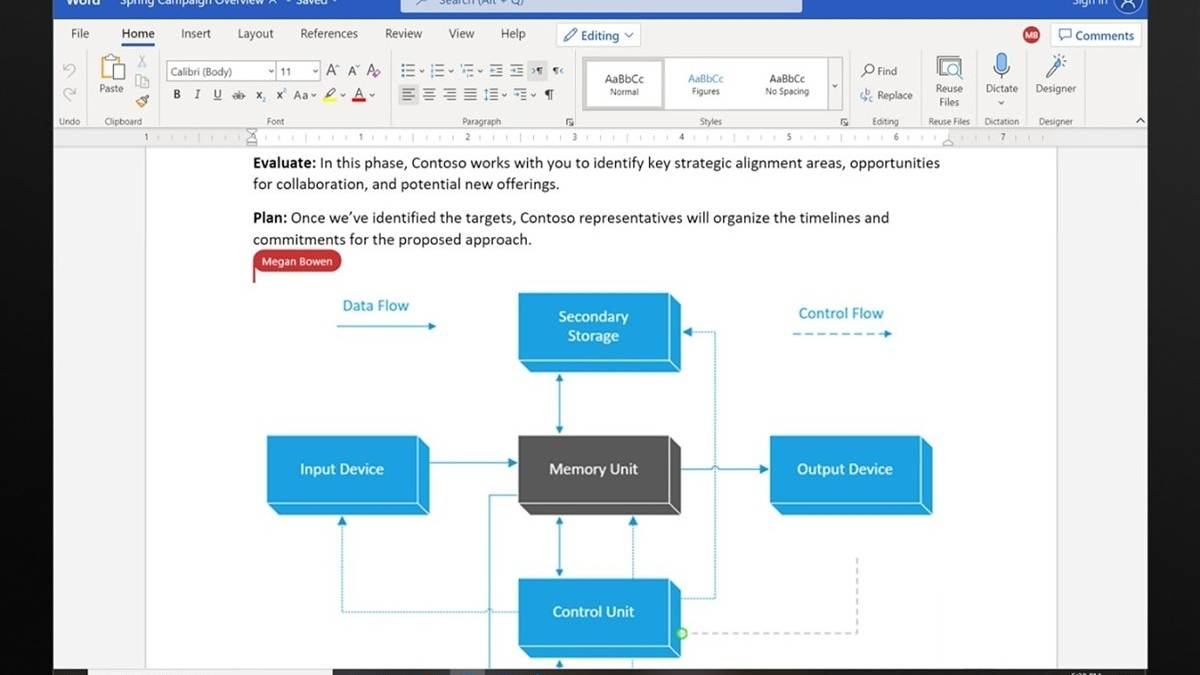This screenshot has height=675, width=1200.
Task: Toggle show paragraph marks
Action: (x=549, y=95)
